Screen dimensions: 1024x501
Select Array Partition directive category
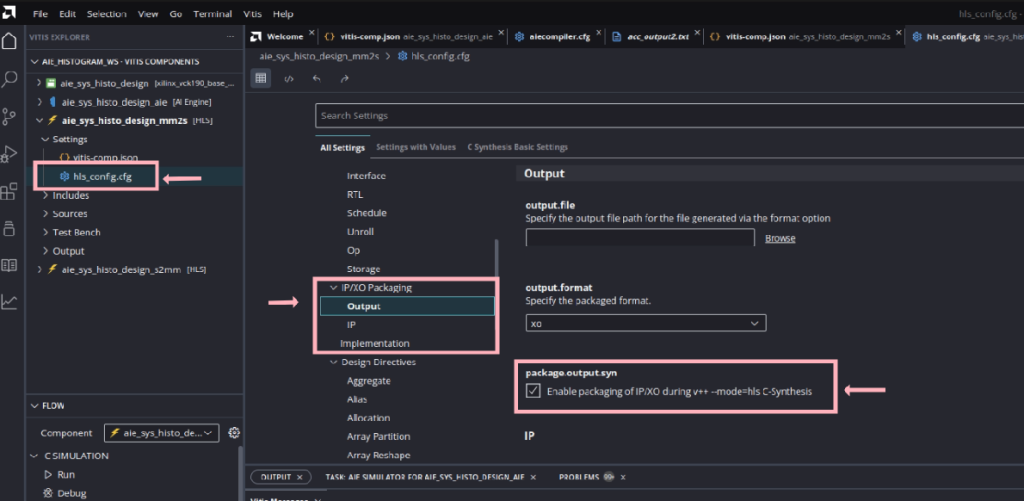378,436
